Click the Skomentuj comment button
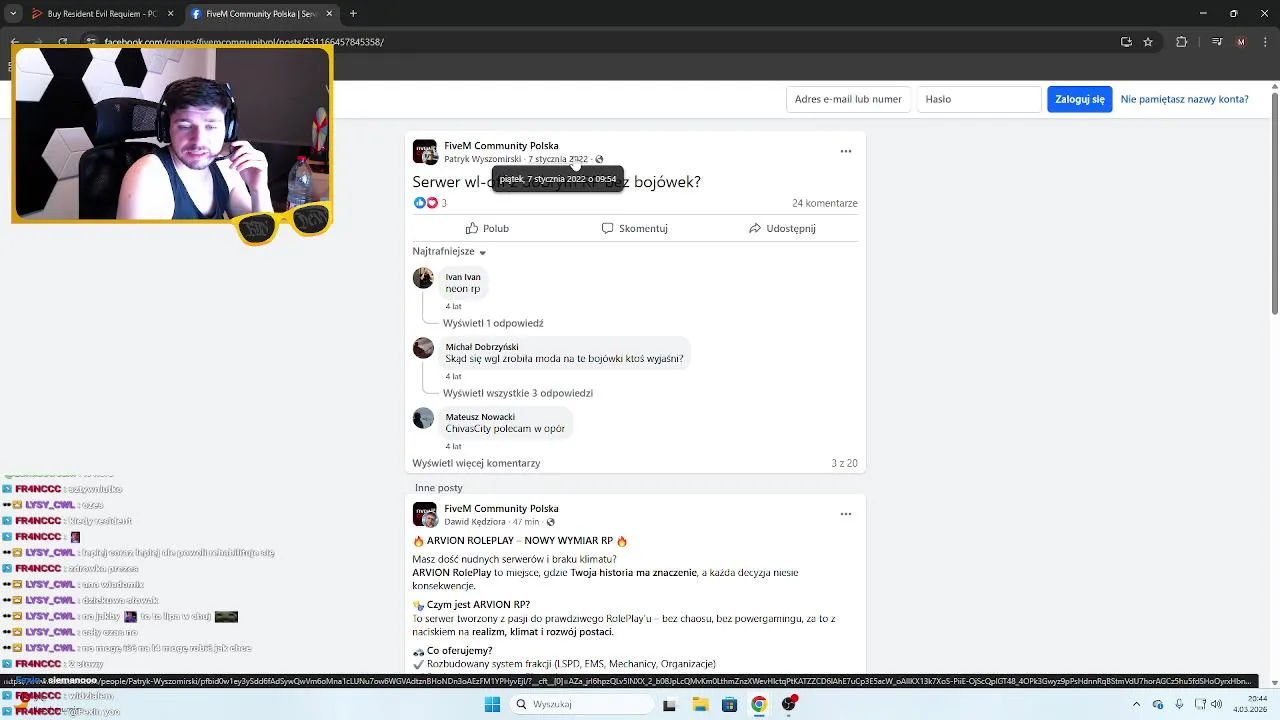The image size is (1280, 720). tap(634, 228)
